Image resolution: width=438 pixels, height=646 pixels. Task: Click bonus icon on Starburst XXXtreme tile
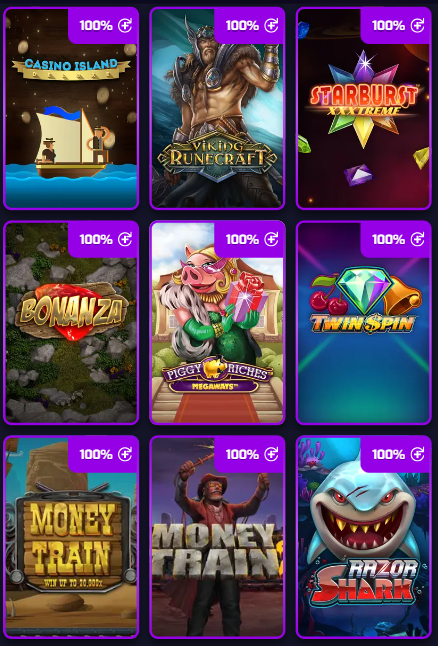[417, 26]
